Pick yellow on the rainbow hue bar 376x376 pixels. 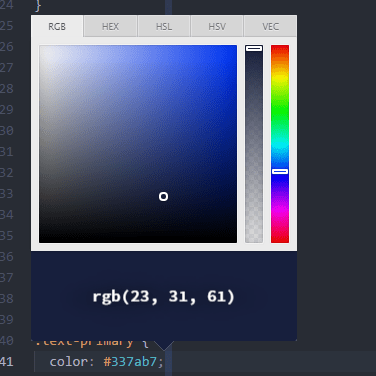280,79
